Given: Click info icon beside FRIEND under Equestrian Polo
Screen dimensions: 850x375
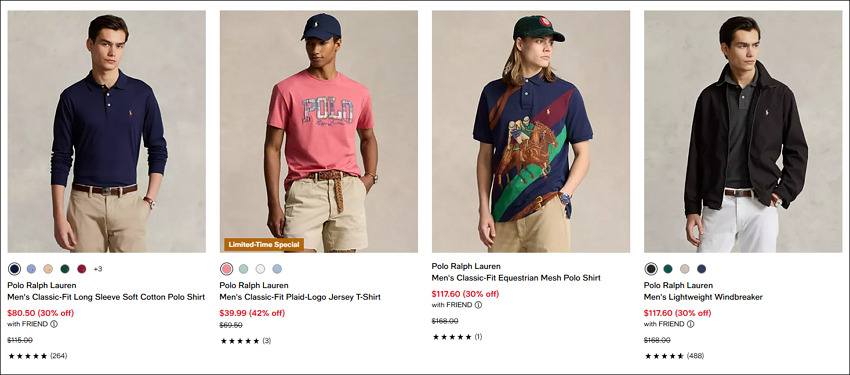Looking at the screenshot, I should click(478, 305).
